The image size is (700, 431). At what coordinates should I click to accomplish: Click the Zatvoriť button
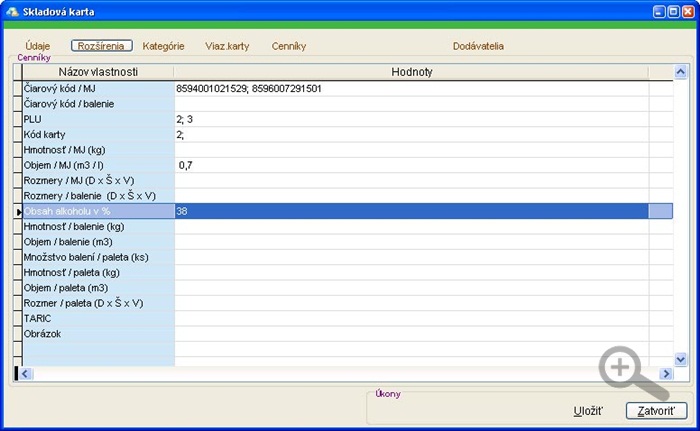[x=656, y=411]
